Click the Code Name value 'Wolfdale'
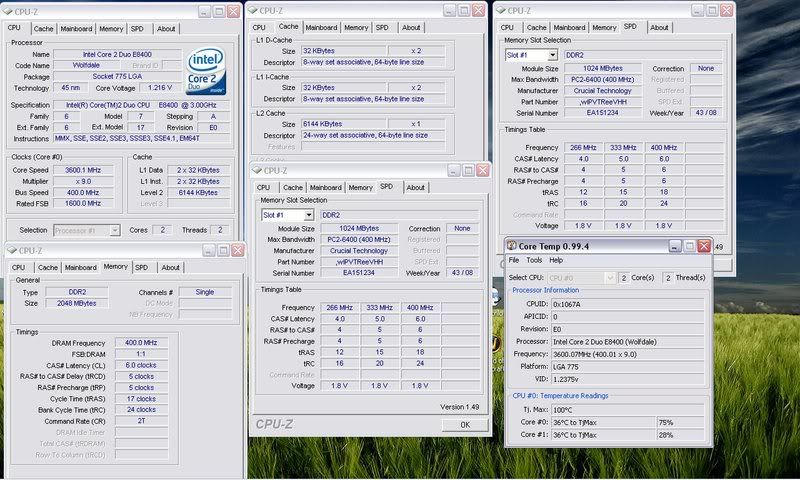This screenshot has height=480, width=800. pyautogui.click(x=86, y=65)
